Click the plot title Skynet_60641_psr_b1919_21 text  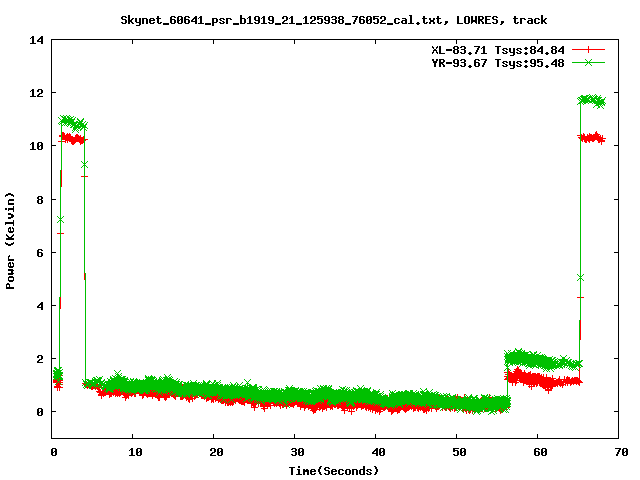[x=333, y=20]
